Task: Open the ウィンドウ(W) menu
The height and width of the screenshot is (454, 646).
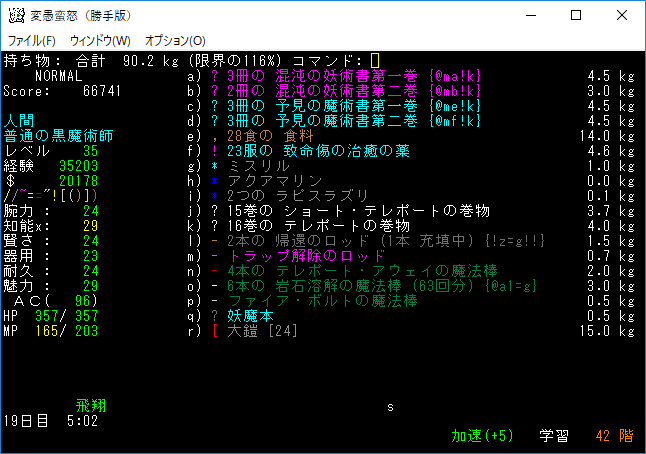Action: pos(100,41)
